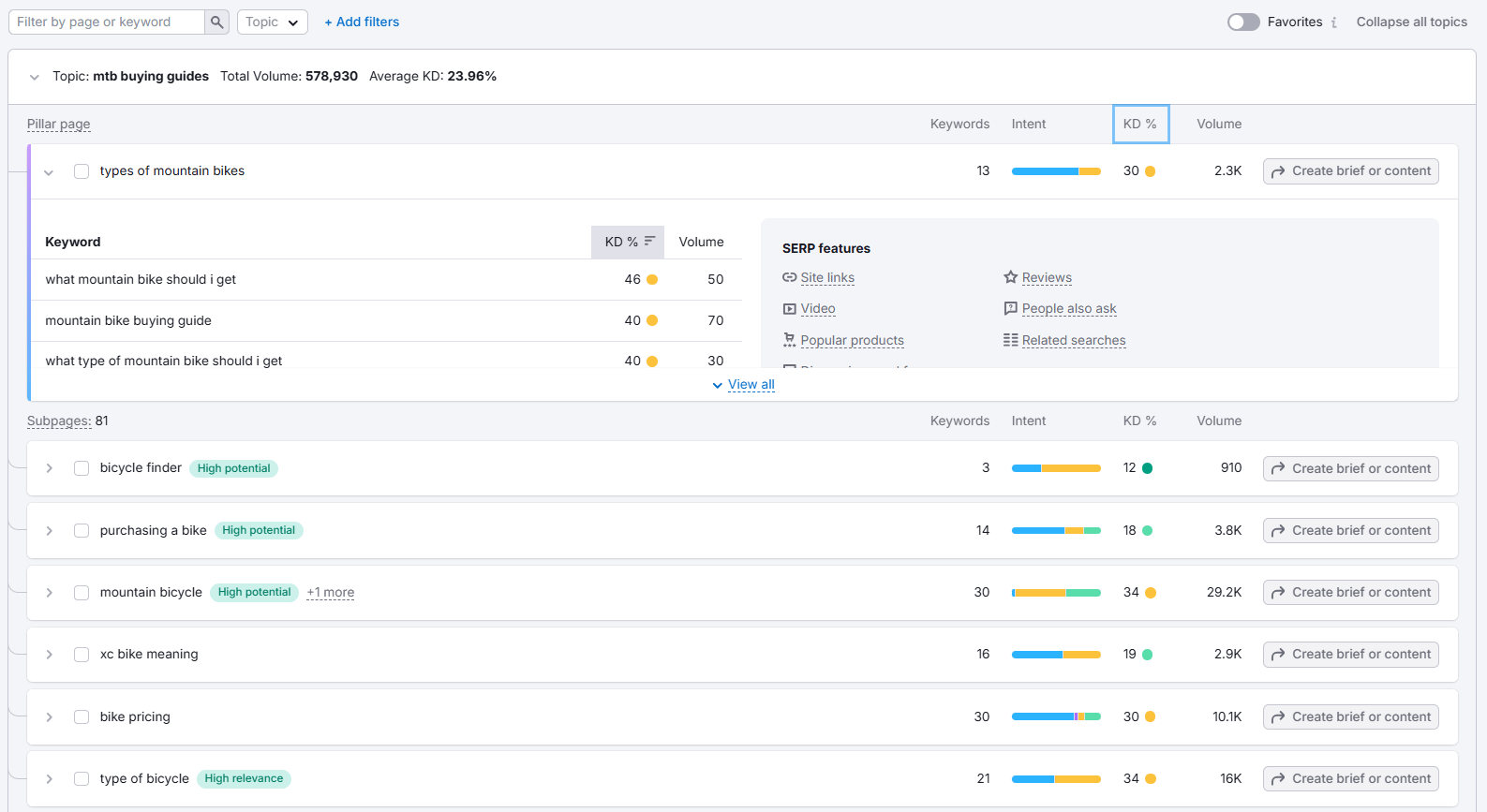Click the Popular products cart icon

(x=789, y=340)
